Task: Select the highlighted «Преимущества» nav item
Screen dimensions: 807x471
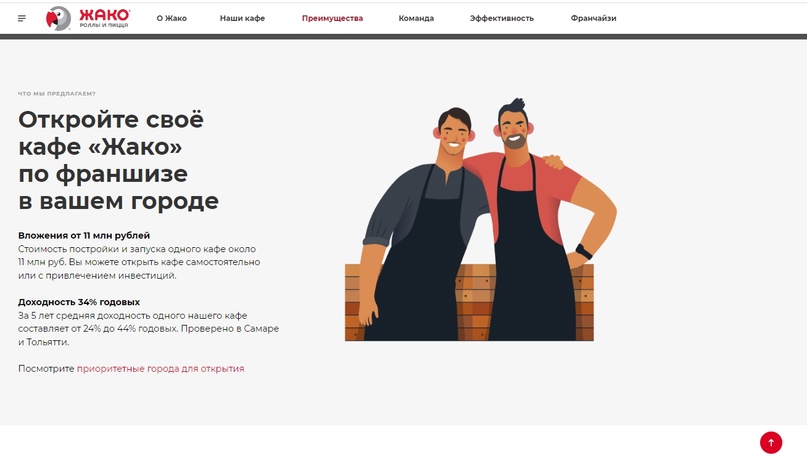Action: click(x=332, y=18)
